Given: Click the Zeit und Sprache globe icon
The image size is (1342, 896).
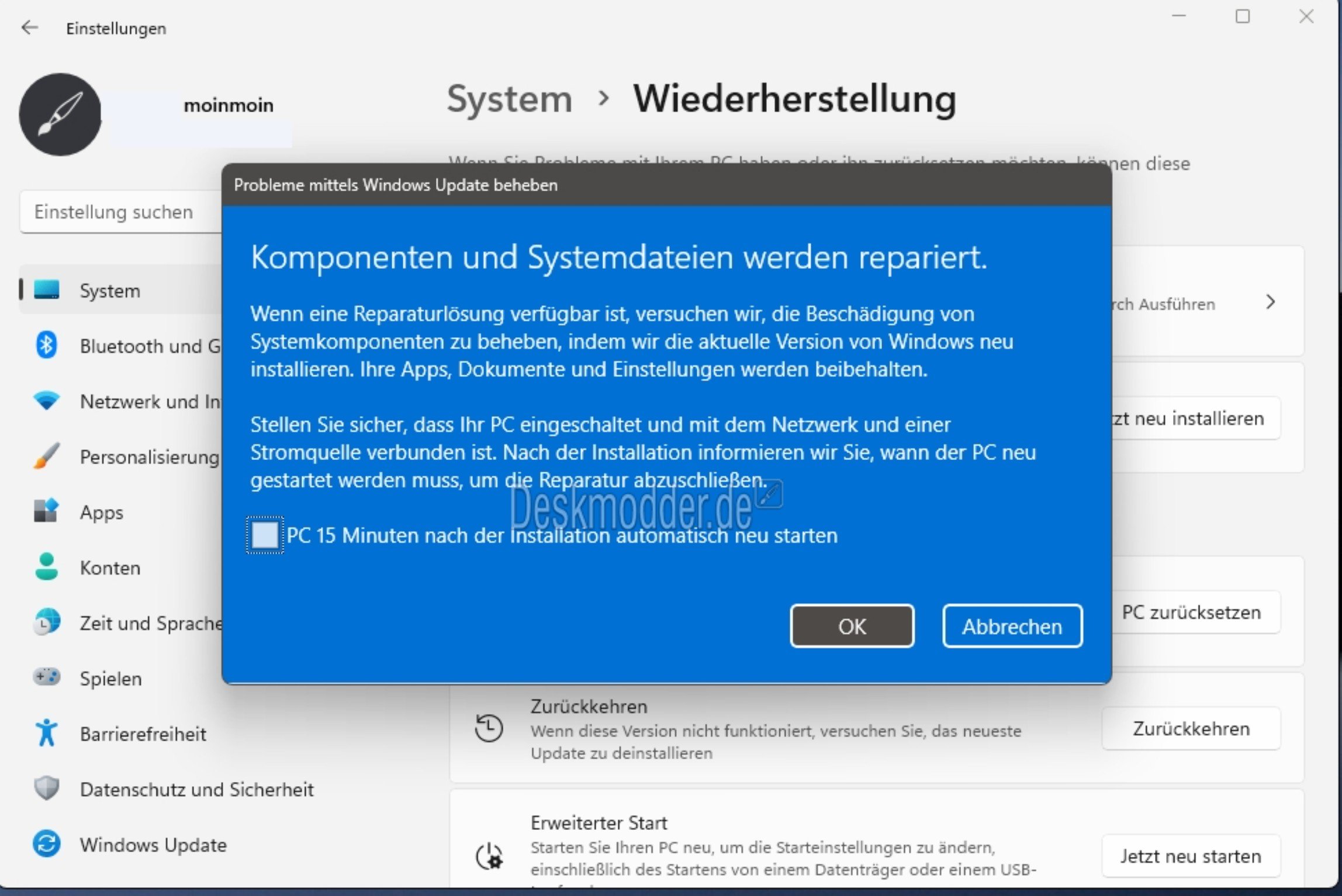Looking at the screenshot, I should pos(46,622).
